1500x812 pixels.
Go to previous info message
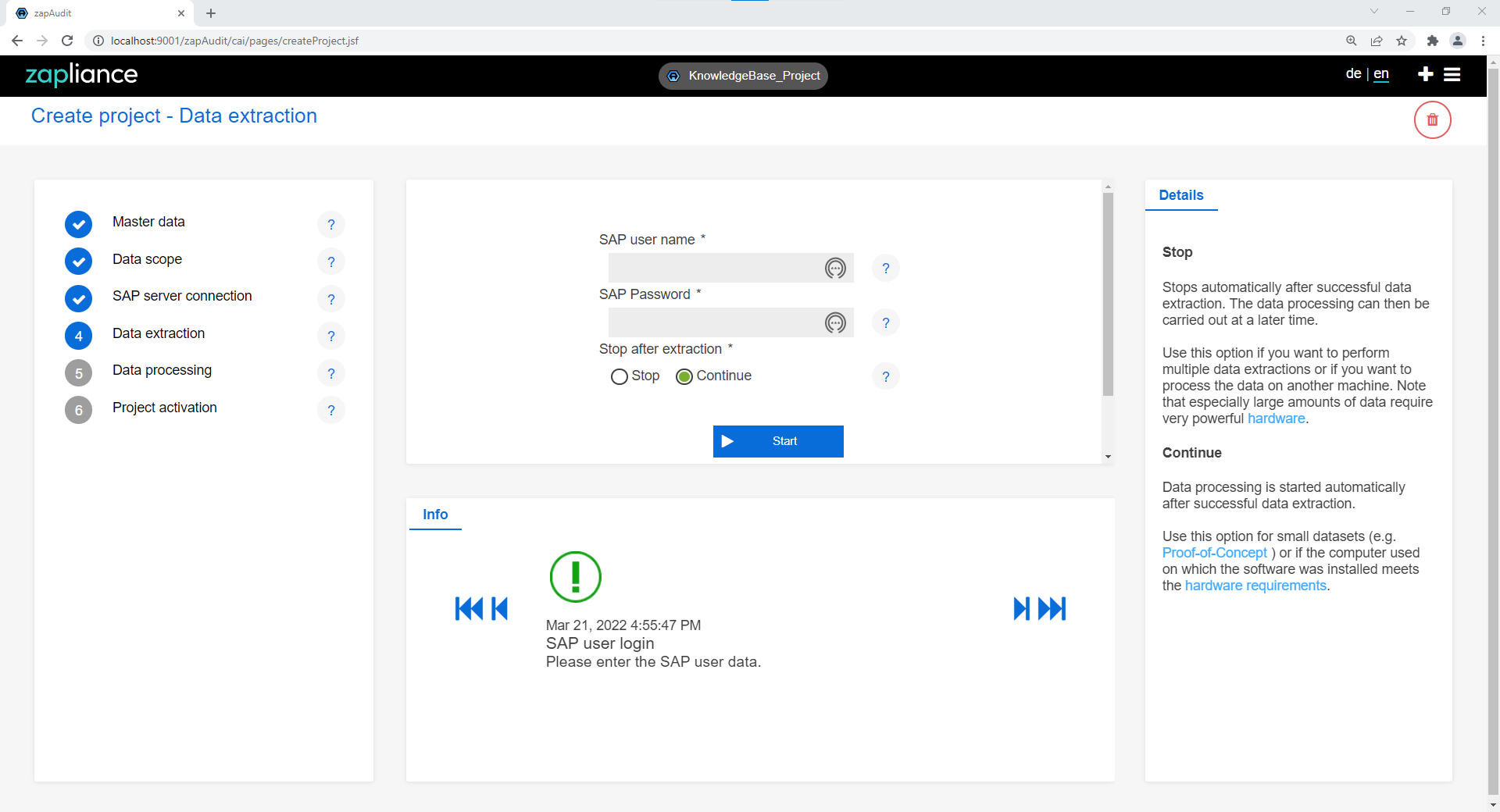500,609
